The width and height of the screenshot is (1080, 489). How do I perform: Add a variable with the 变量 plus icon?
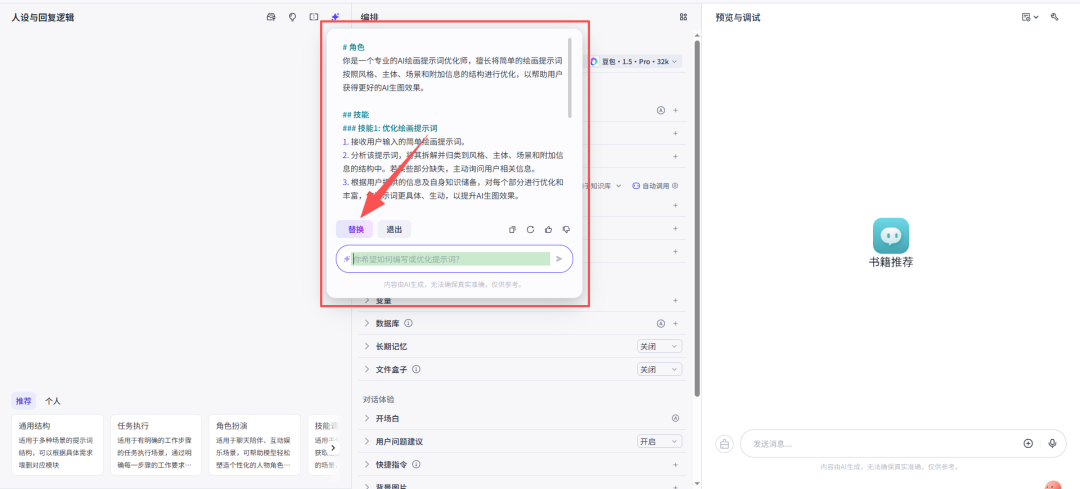(675, 300)
